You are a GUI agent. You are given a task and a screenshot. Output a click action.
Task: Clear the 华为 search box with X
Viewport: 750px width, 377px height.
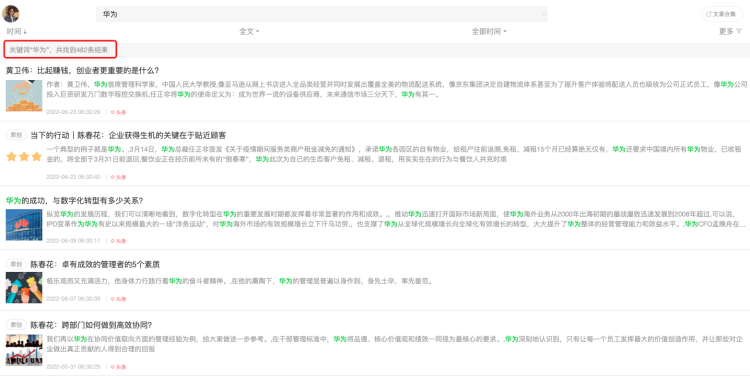click(543, 14)
